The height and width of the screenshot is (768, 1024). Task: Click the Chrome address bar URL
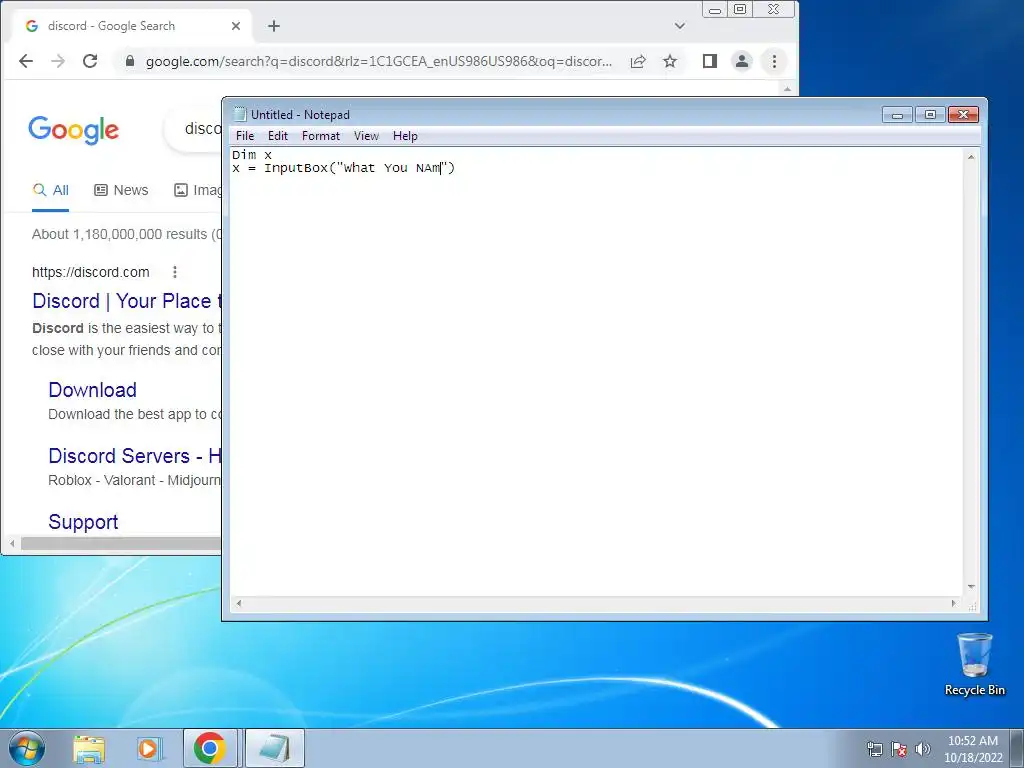[379, 61]
